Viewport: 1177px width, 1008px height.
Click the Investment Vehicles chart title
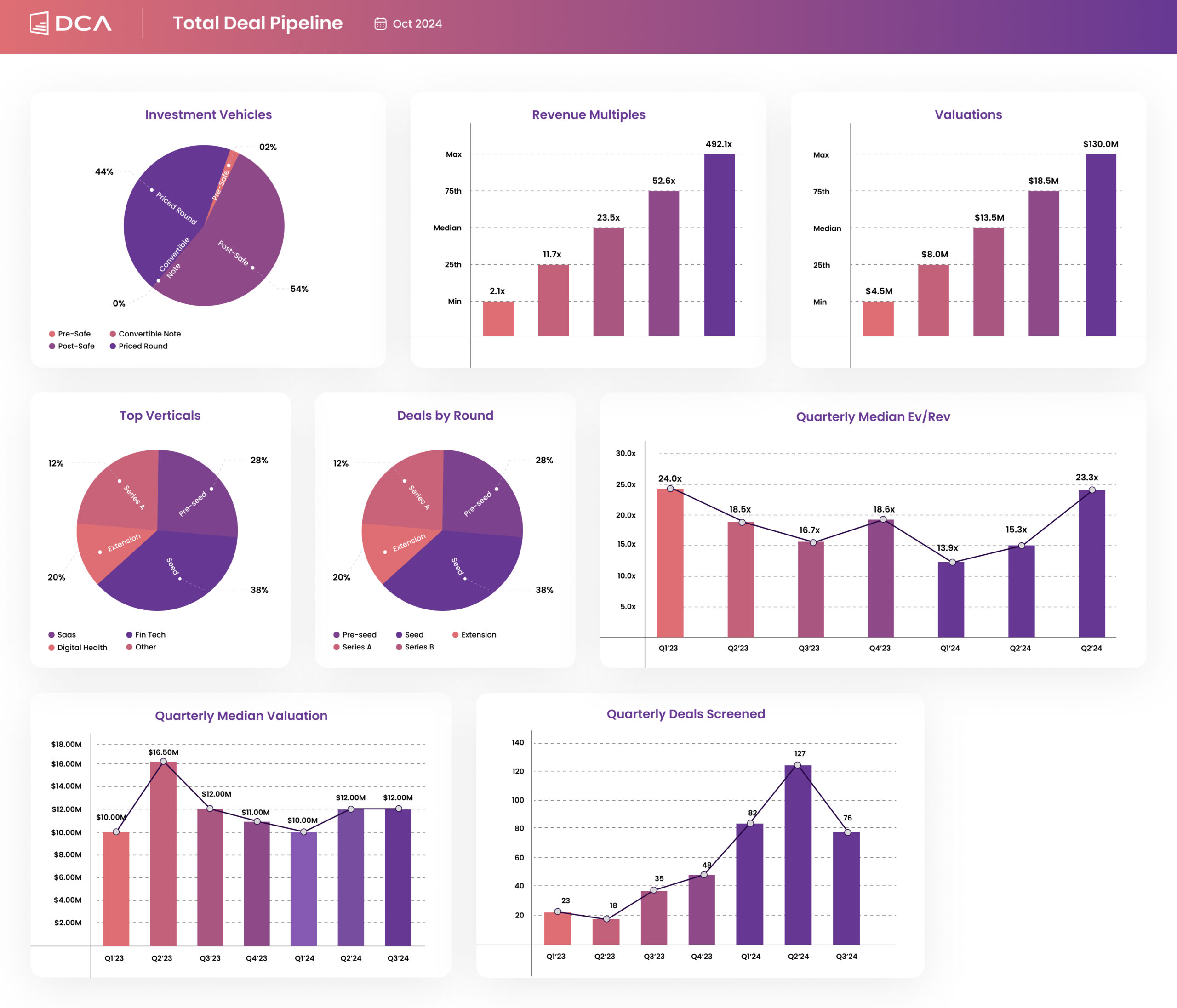(208, 115)
